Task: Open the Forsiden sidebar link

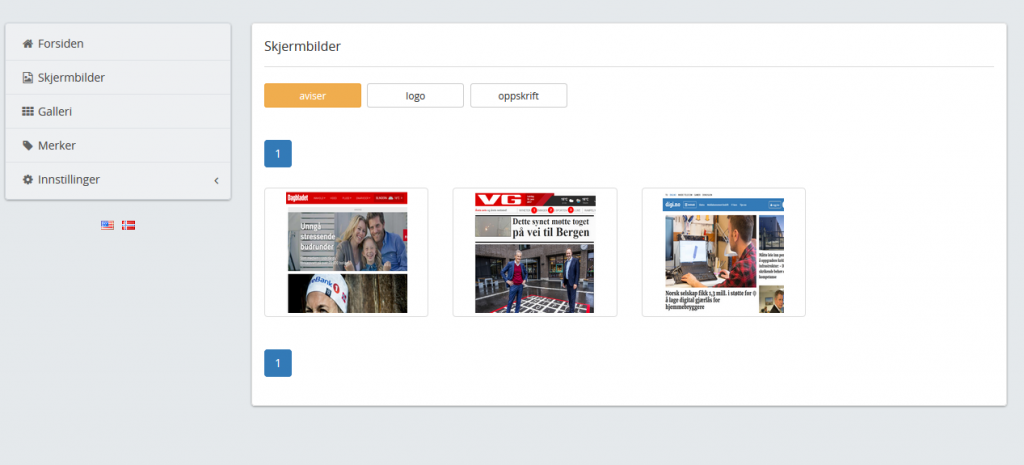Action: 61,44
